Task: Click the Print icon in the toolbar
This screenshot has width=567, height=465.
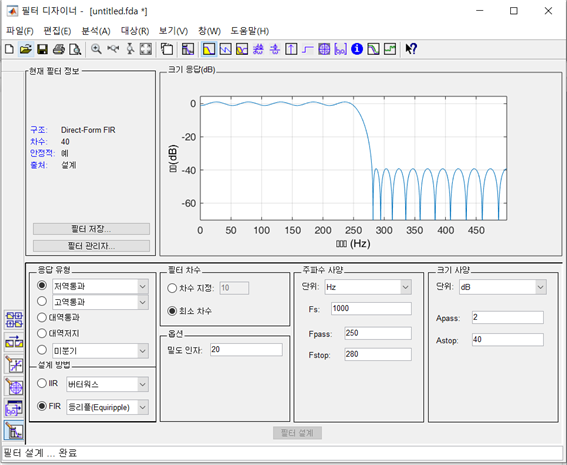Action: [x=59, y=49]
